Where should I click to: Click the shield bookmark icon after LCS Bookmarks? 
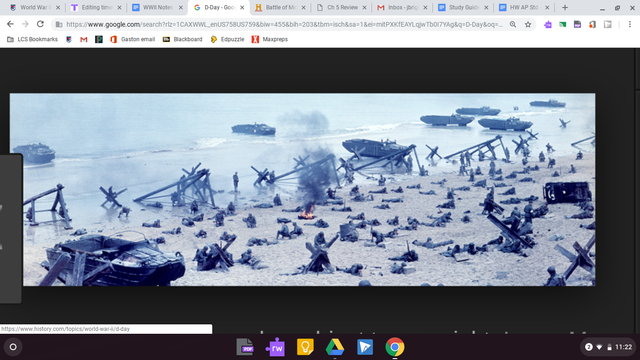coord(69,39)
